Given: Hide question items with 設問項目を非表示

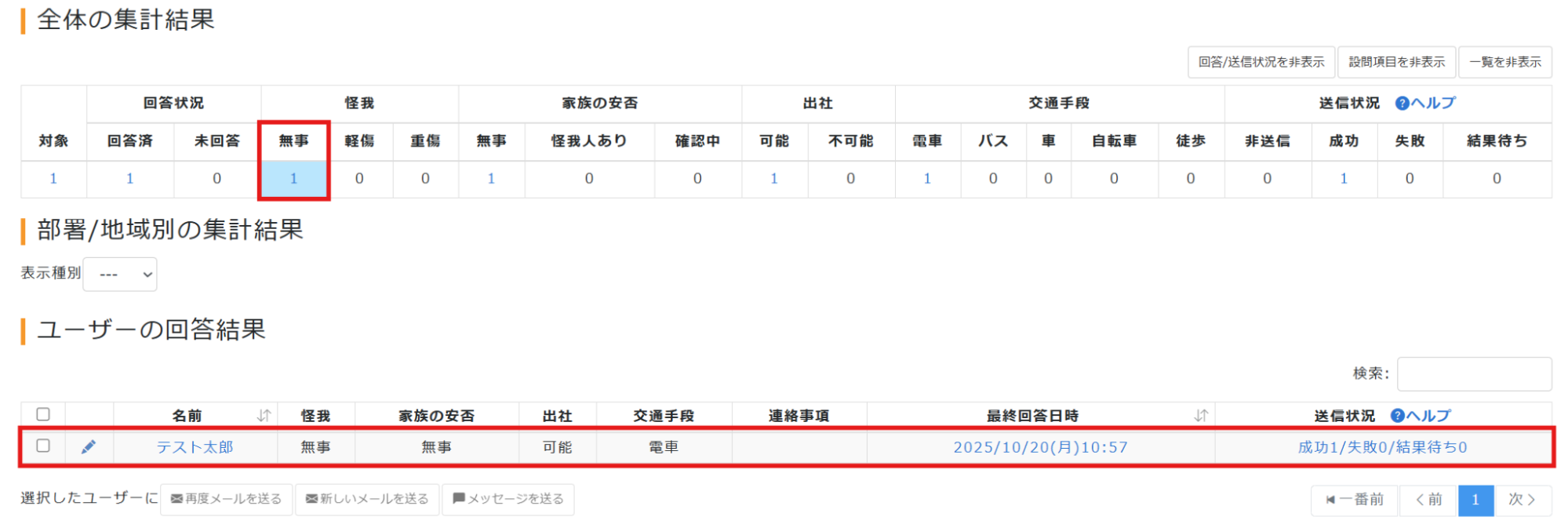Looking at the screenshot, I should click(x=1396, y=62).
